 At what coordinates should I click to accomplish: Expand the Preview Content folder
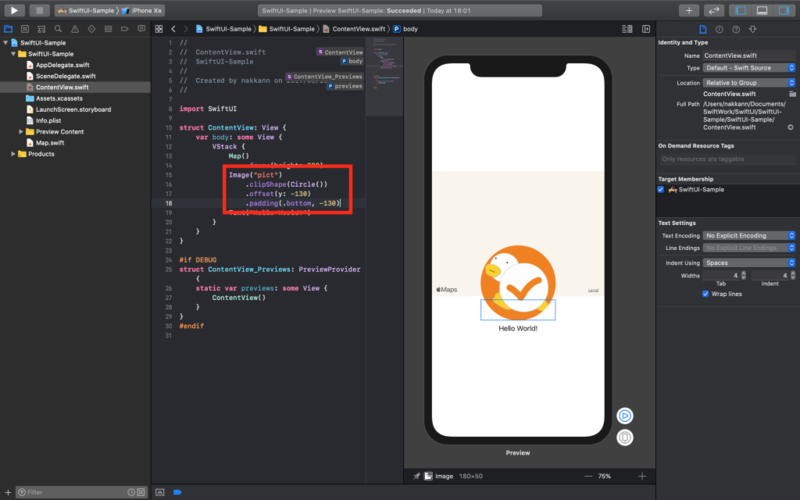pos(21,132)
